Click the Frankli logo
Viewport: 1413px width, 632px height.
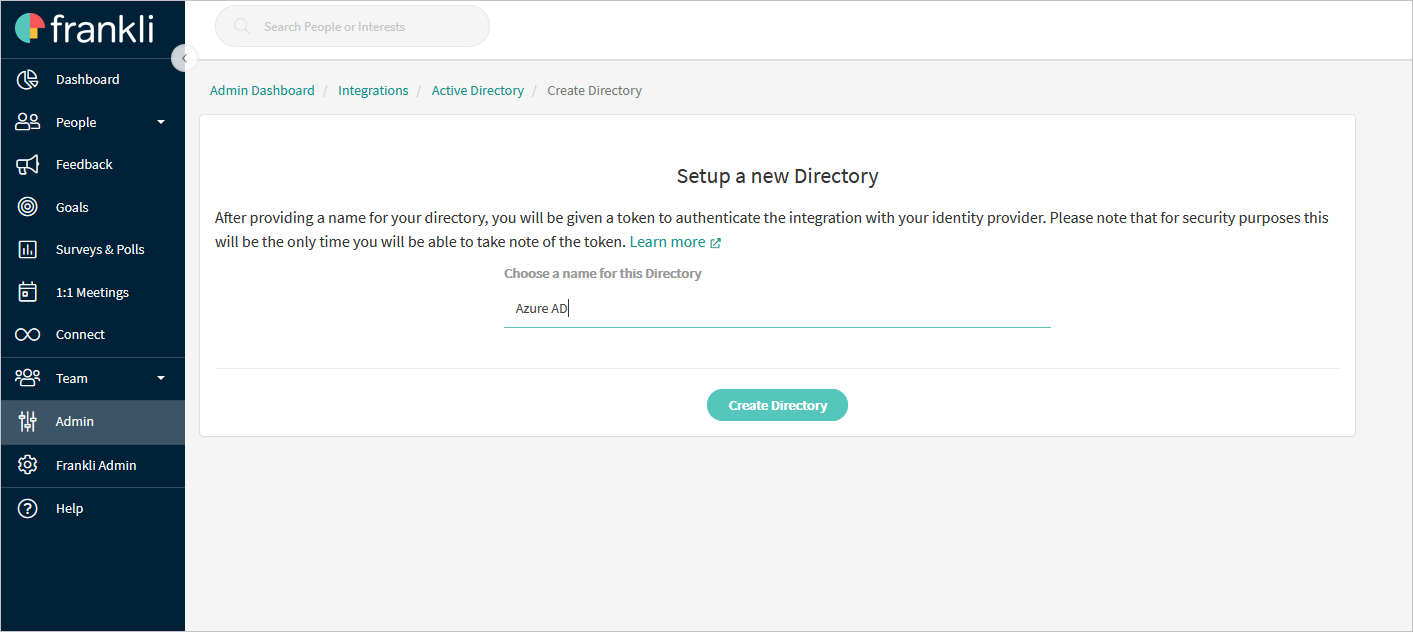click(85, 28)
